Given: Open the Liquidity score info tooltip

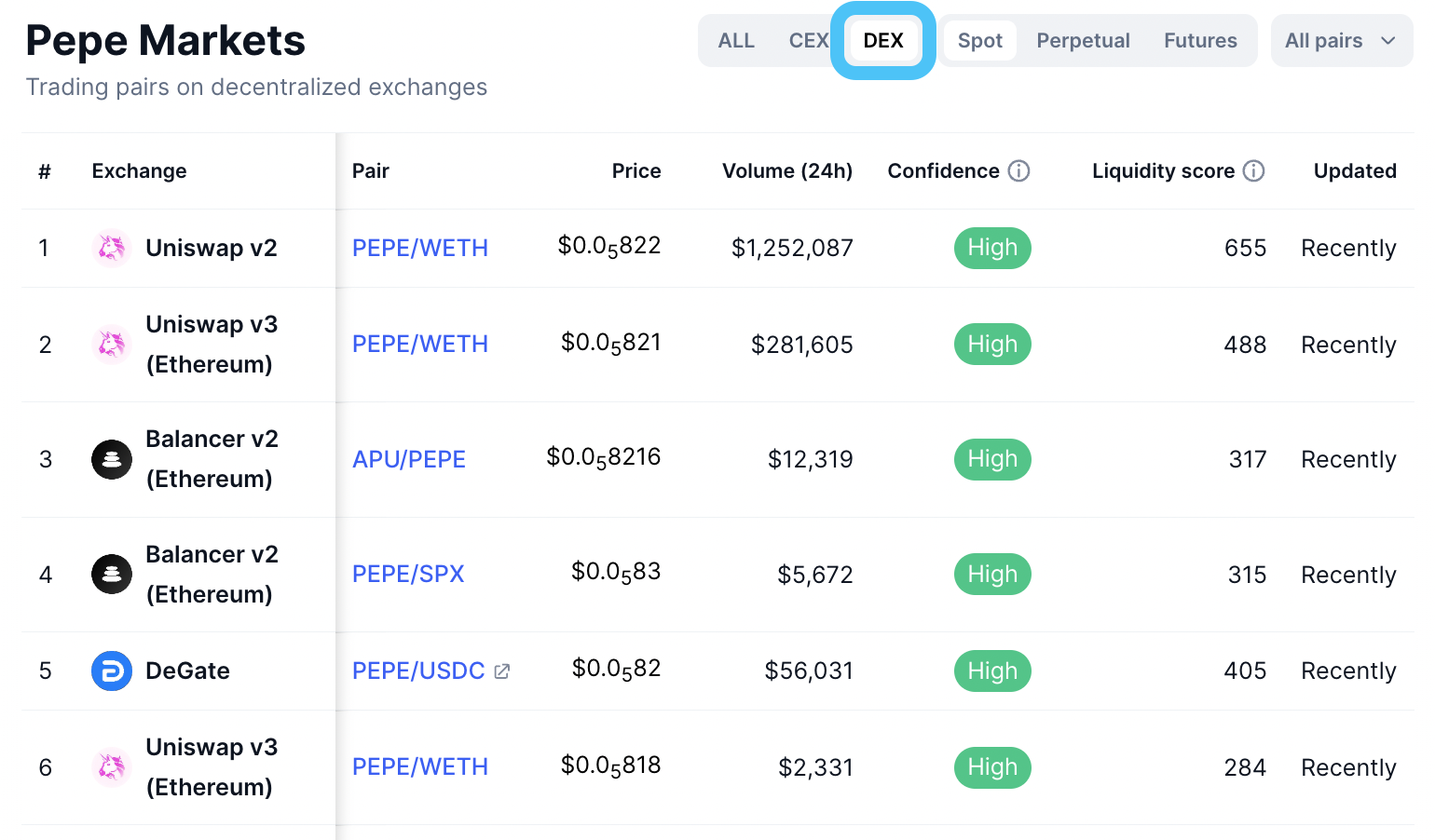Looking at the screenshot, I should (x=1254, y=170).
